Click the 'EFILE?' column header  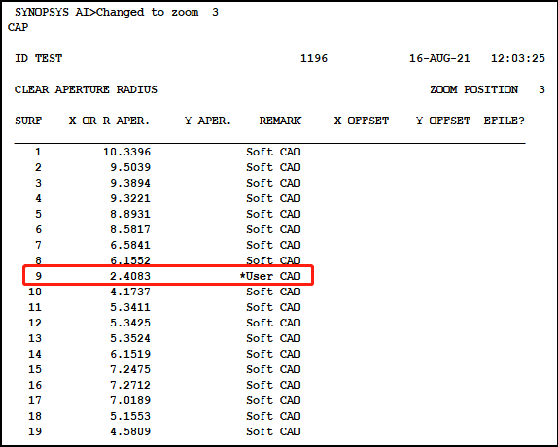point(504,121)
